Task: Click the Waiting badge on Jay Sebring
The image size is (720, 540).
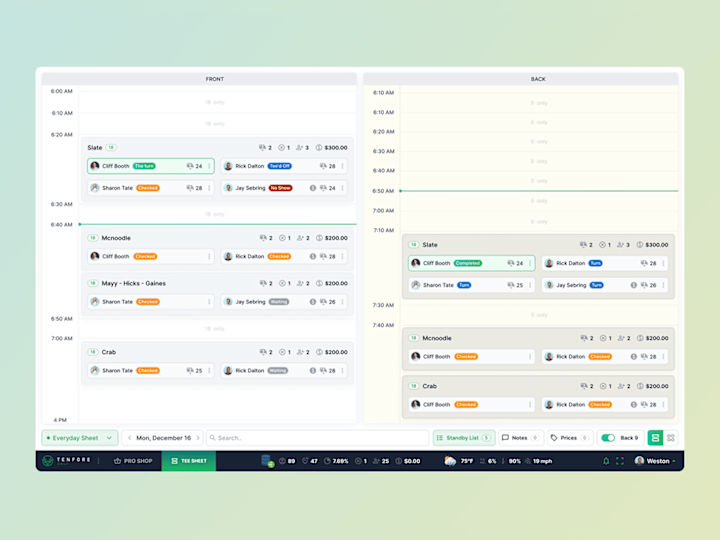Action: 279,302
